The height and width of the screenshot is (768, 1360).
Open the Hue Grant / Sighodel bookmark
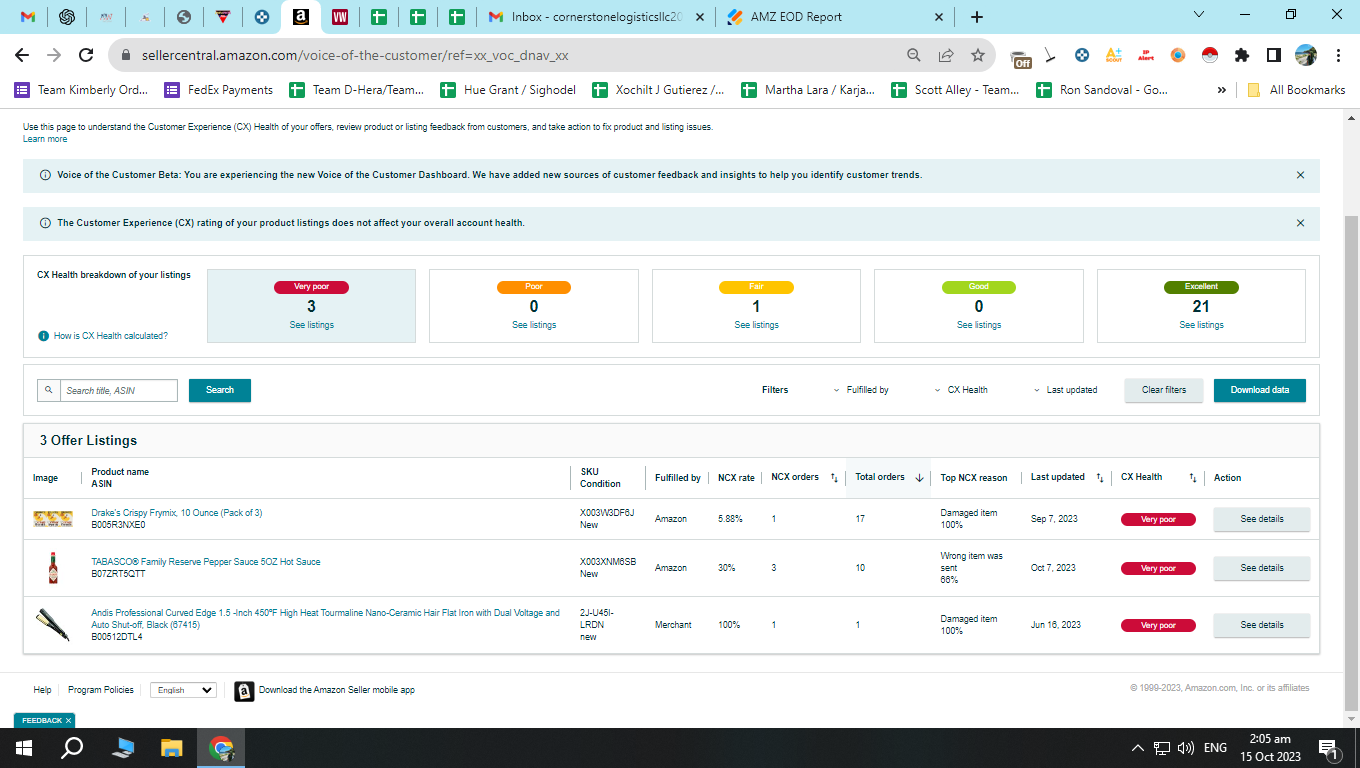pos(508,90)
